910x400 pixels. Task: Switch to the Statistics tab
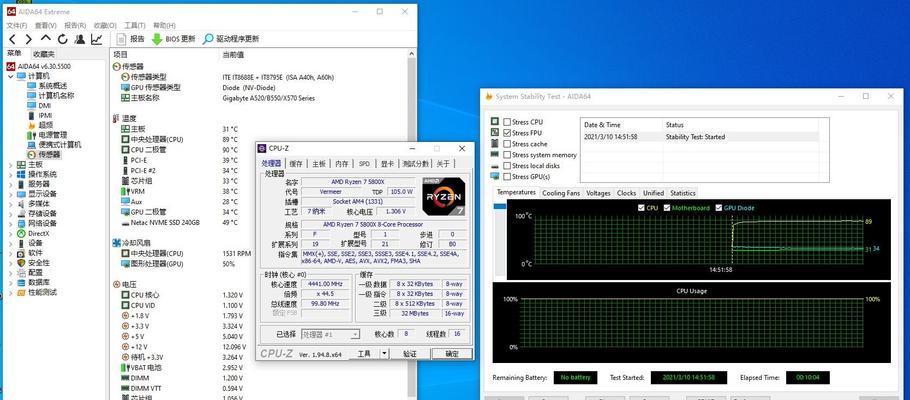click(682, 193)
